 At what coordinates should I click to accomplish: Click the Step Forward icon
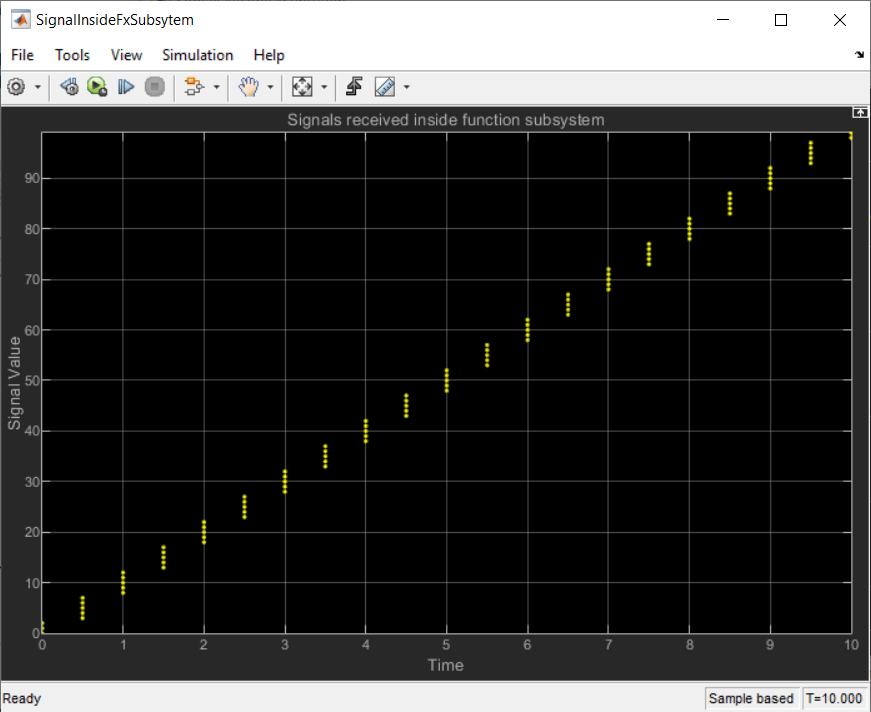click(x=125, y=87)
